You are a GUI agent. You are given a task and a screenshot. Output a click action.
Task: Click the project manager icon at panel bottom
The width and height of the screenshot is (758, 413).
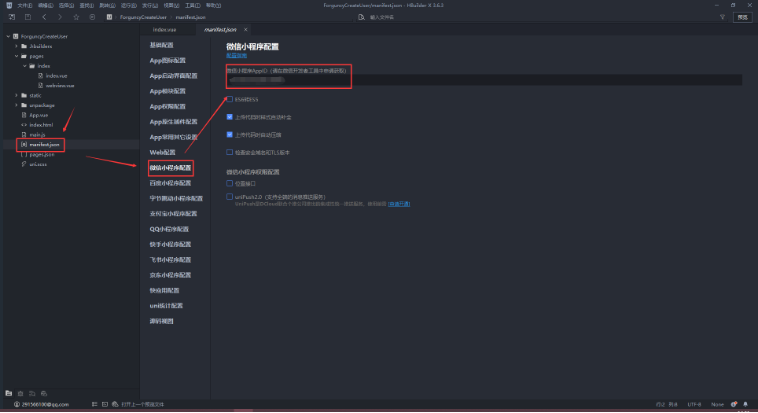point(9,393)
